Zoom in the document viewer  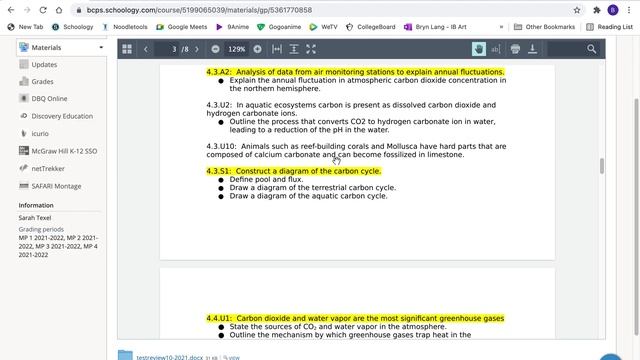pyautogui.click(x=257, y=49)
